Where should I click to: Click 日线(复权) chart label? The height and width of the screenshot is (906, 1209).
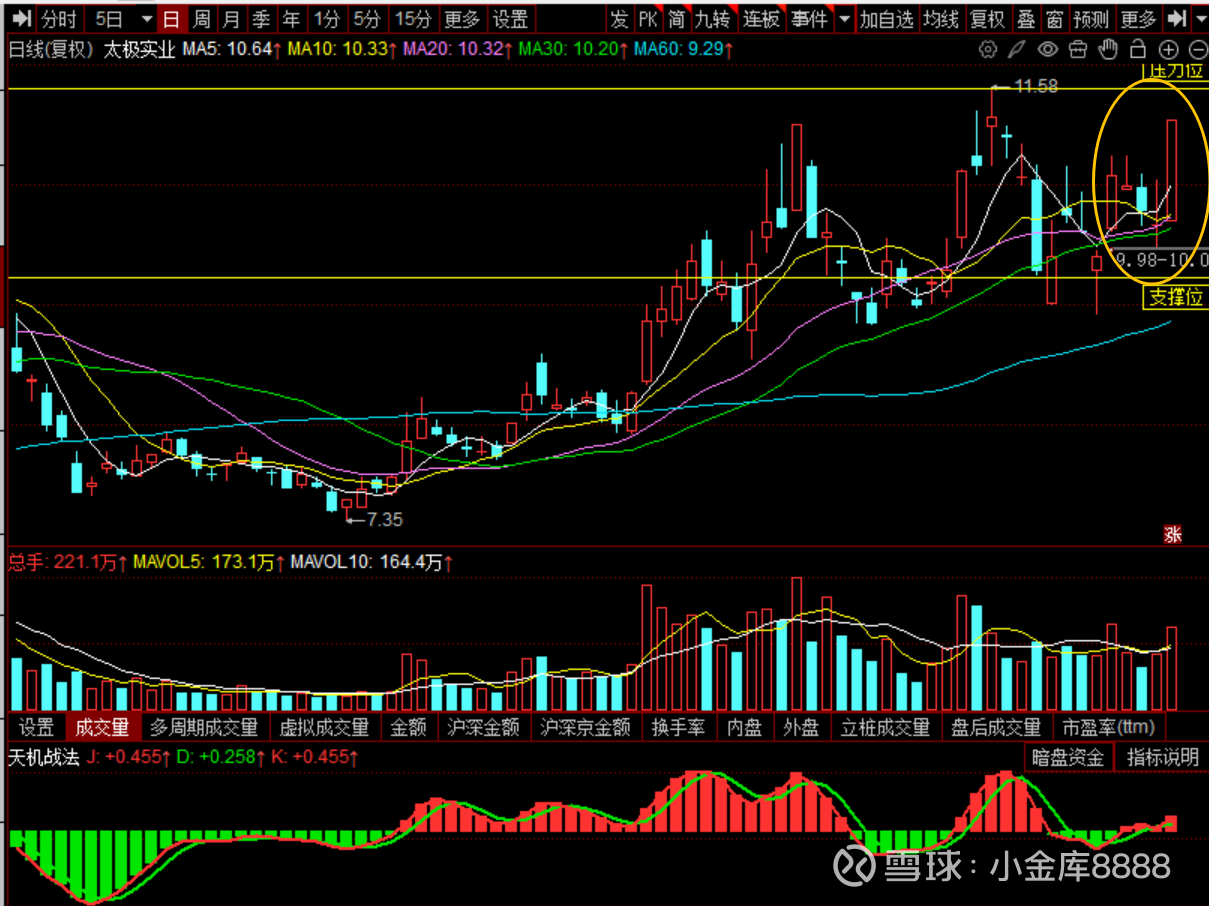[52, 47]
